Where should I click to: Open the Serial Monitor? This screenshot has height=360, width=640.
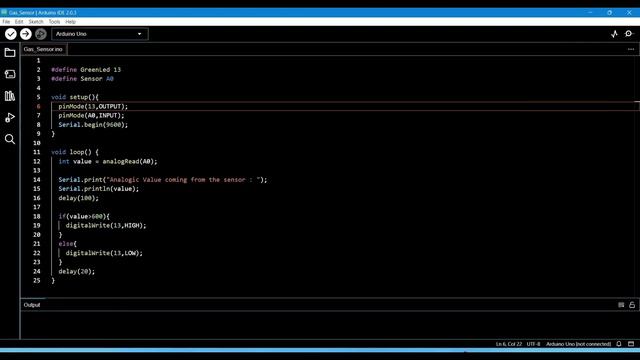(x=629, y=34)
